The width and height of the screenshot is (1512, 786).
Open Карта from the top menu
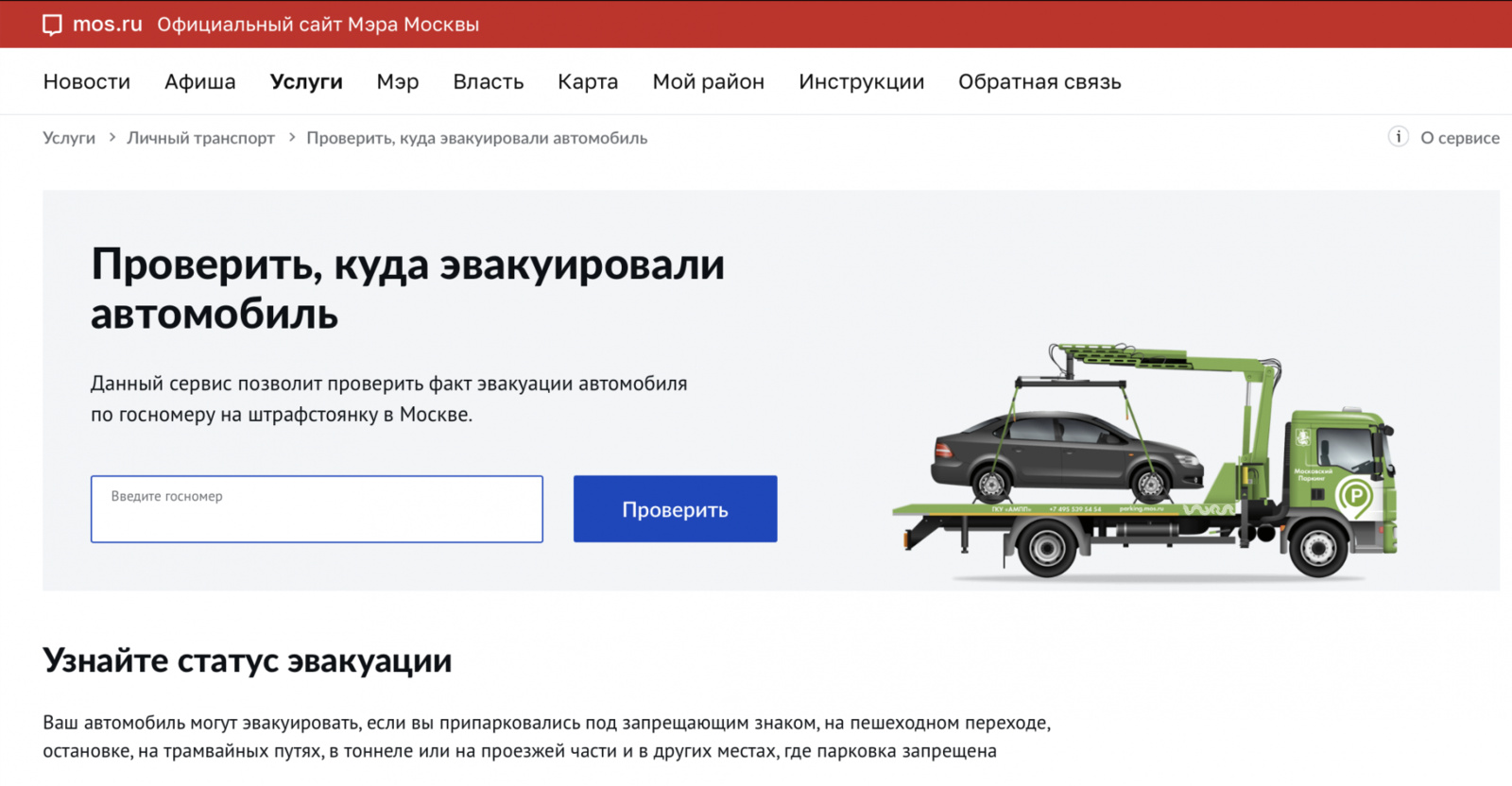coord(588,82)
